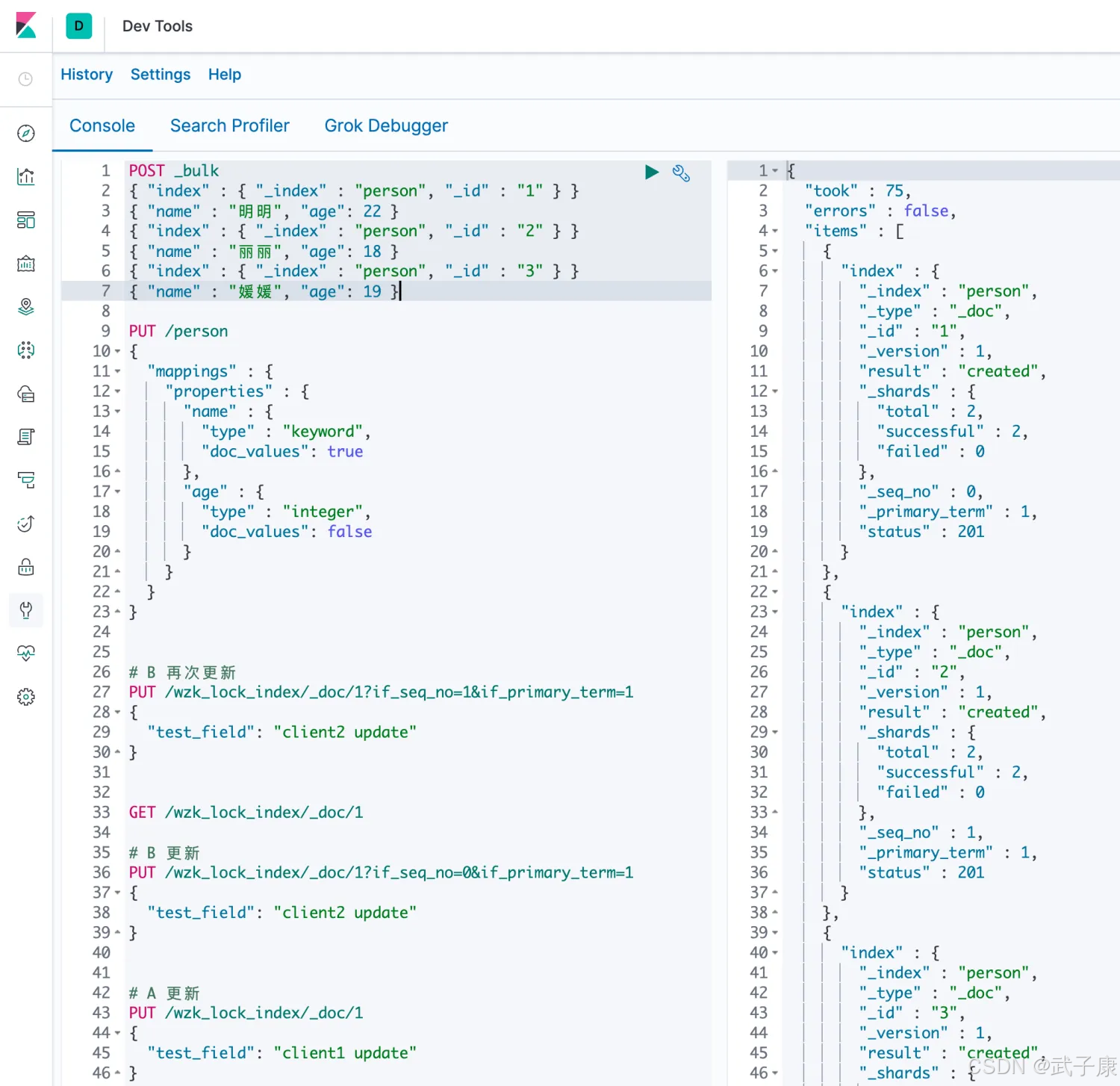The width and height of the screenshot is (1120, 1086).
Task: Open Stack Monitoring heartbeat icon
Action: pyautogui.click(x=26, y=654)
